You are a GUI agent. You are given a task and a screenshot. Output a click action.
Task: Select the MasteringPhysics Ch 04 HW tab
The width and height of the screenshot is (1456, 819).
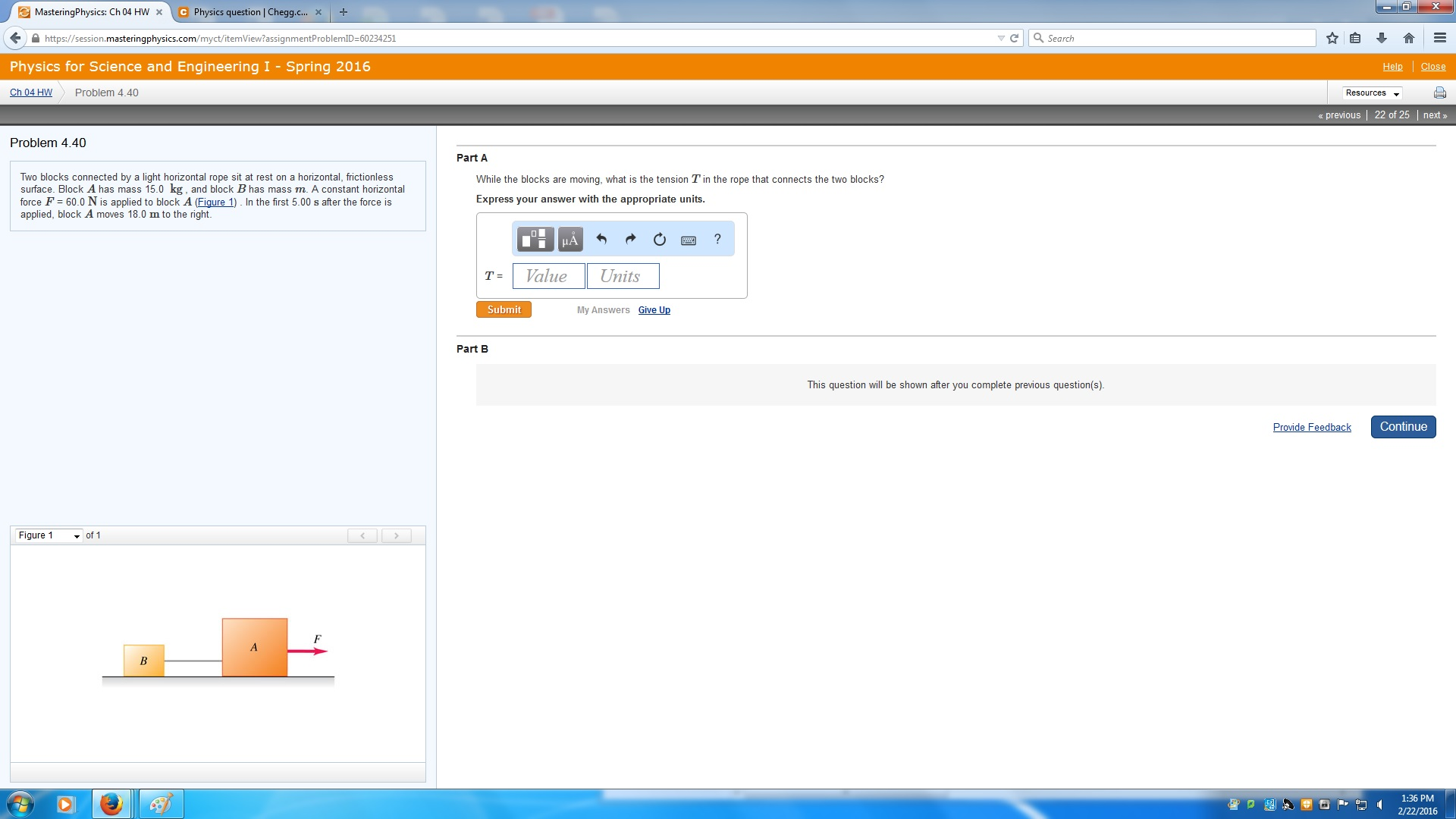(x=91, y=12)
